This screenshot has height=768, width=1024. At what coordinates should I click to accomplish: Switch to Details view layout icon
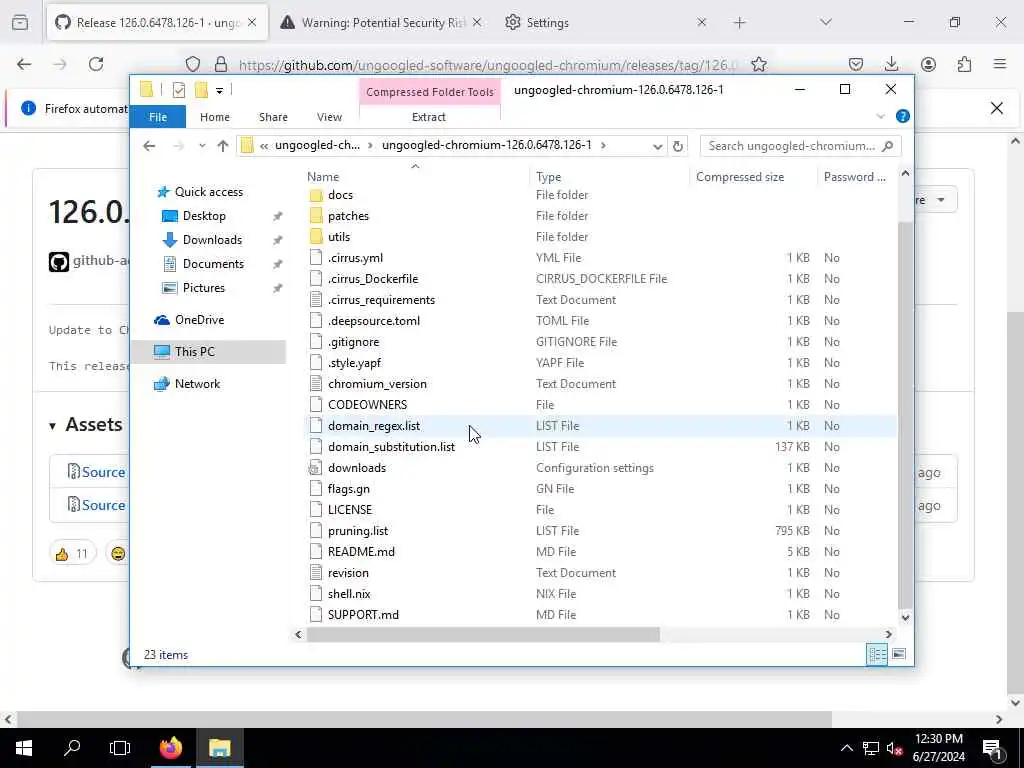point(876,654)
